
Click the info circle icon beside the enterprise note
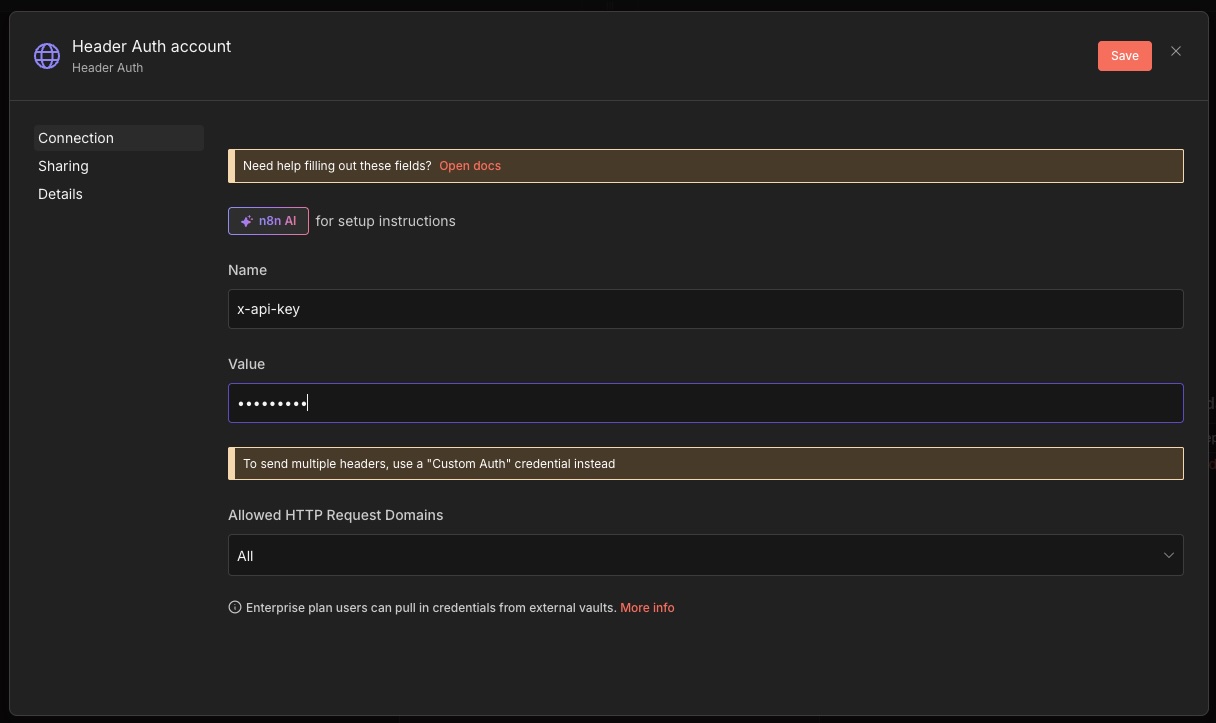point(235,607)
